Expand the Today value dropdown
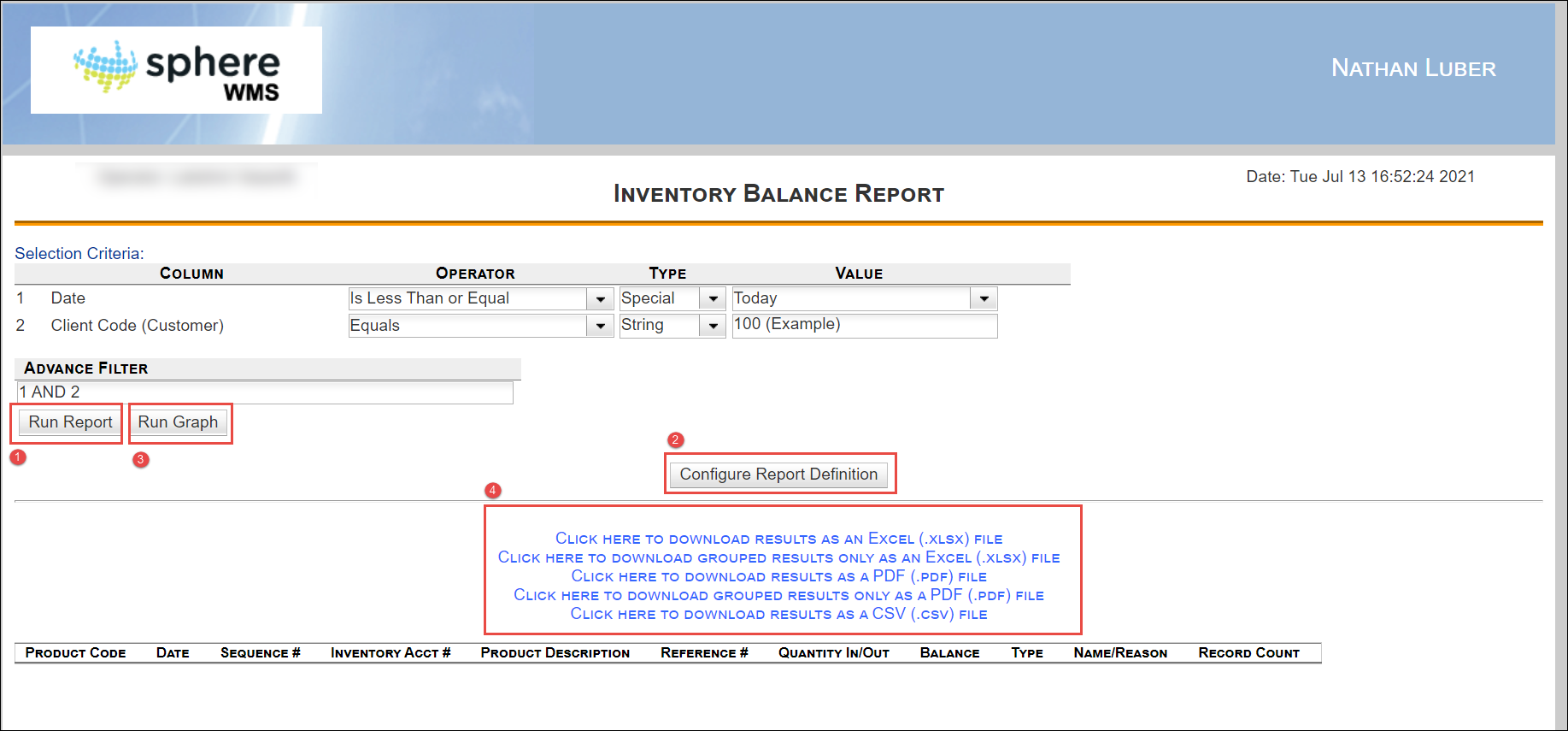This screenshot has width=1568, height=731. [984, 299]
